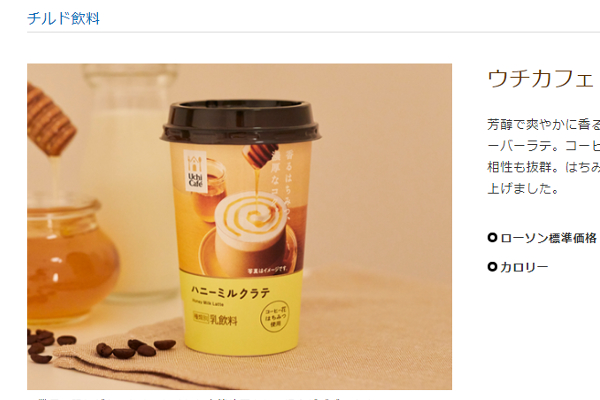The image size is (600, 400).
Task: Click the bullet icon beside カロリー
Action: tap(492, 267)
